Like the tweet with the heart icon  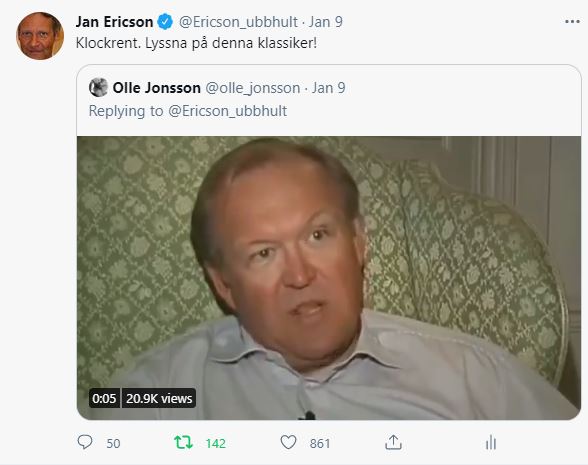(288, 442)
